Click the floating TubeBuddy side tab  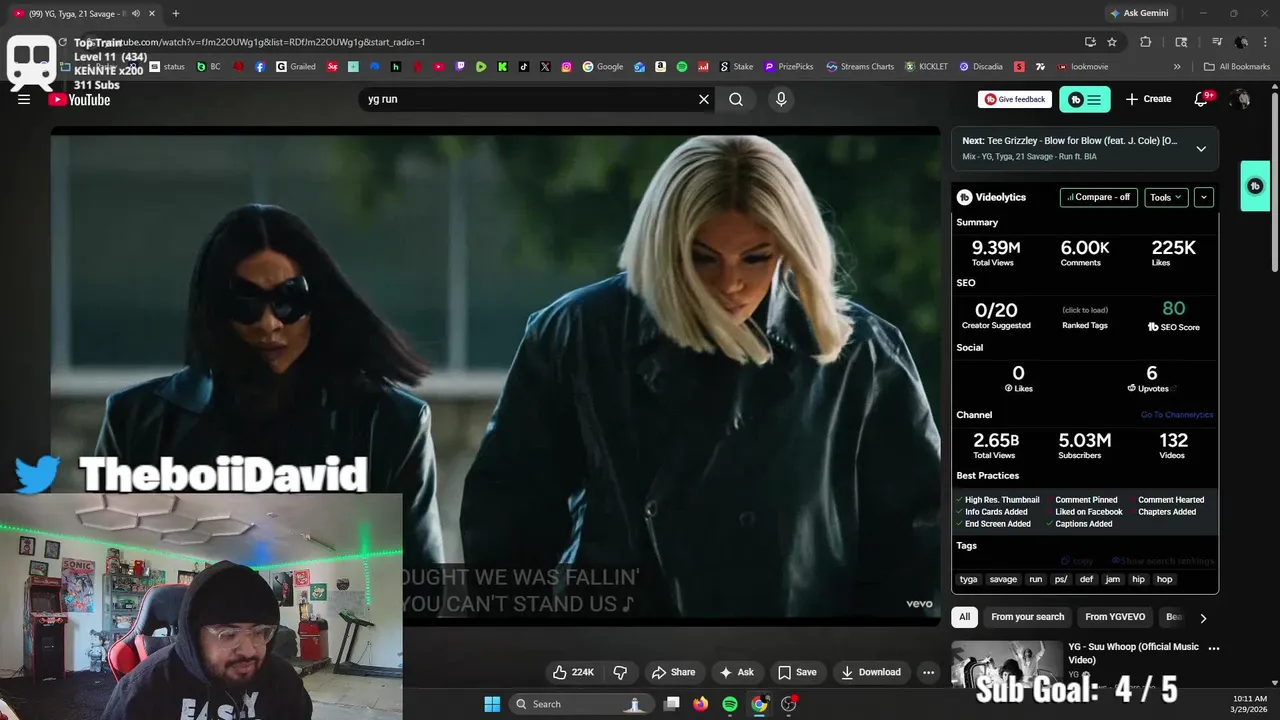(1255, 186)
